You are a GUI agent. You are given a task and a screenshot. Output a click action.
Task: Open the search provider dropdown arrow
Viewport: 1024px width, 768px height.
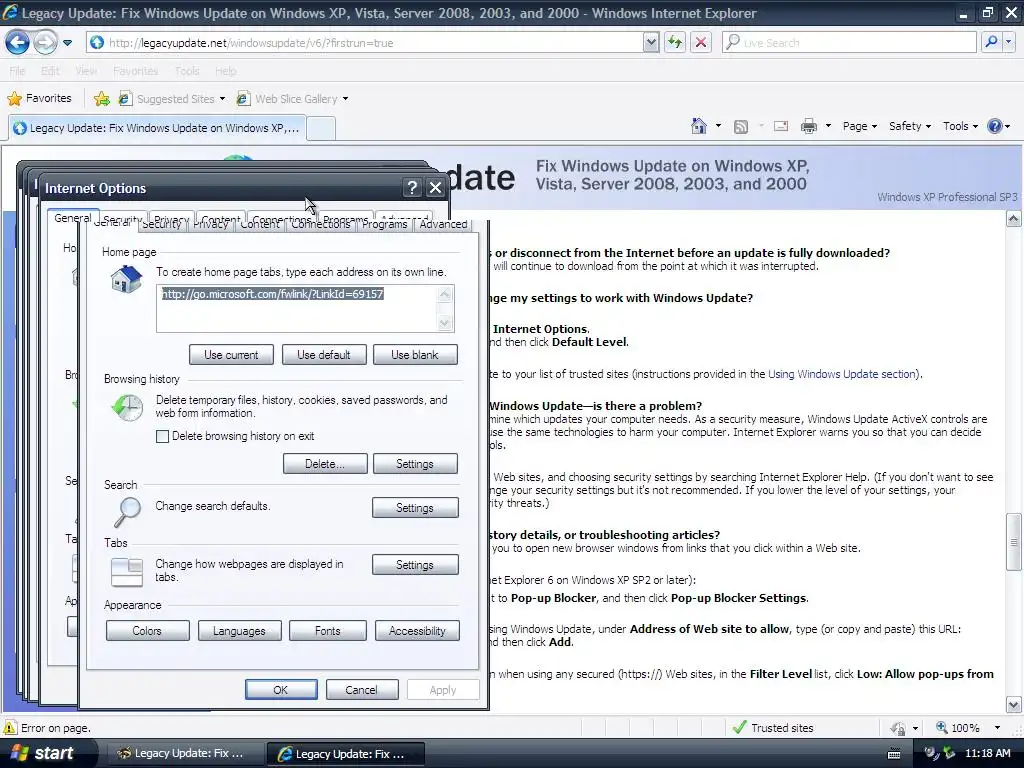tap(1008, 42)
